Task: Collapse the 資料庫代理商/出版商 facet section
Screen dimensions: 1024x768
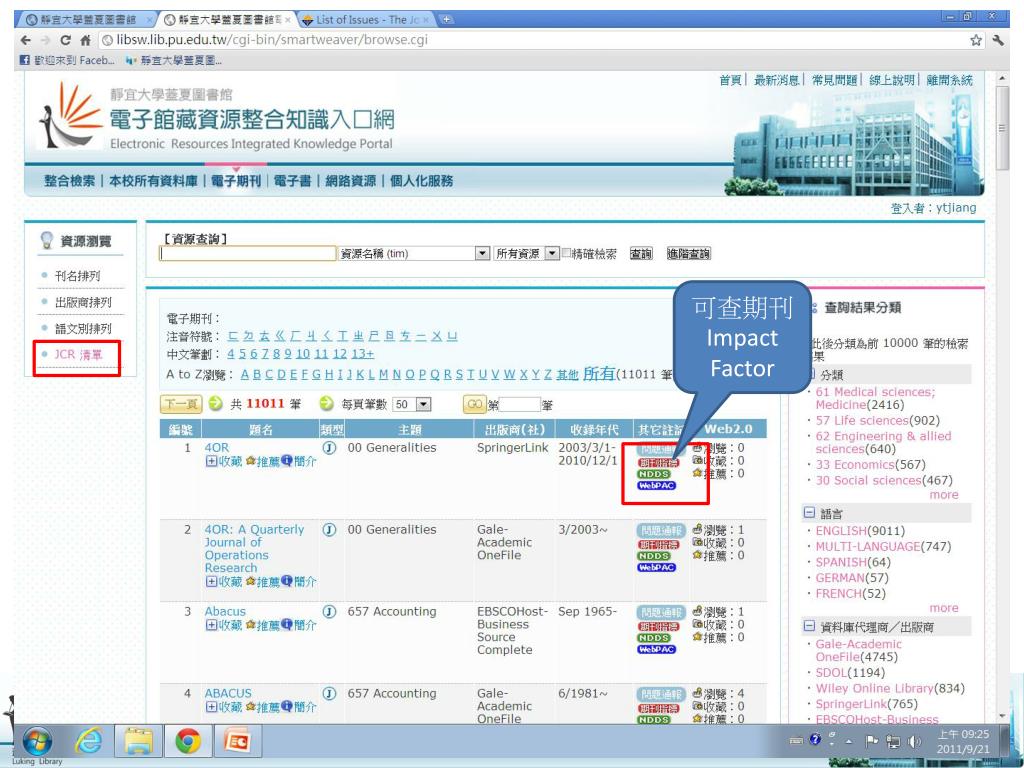Action: coord(809,627)
